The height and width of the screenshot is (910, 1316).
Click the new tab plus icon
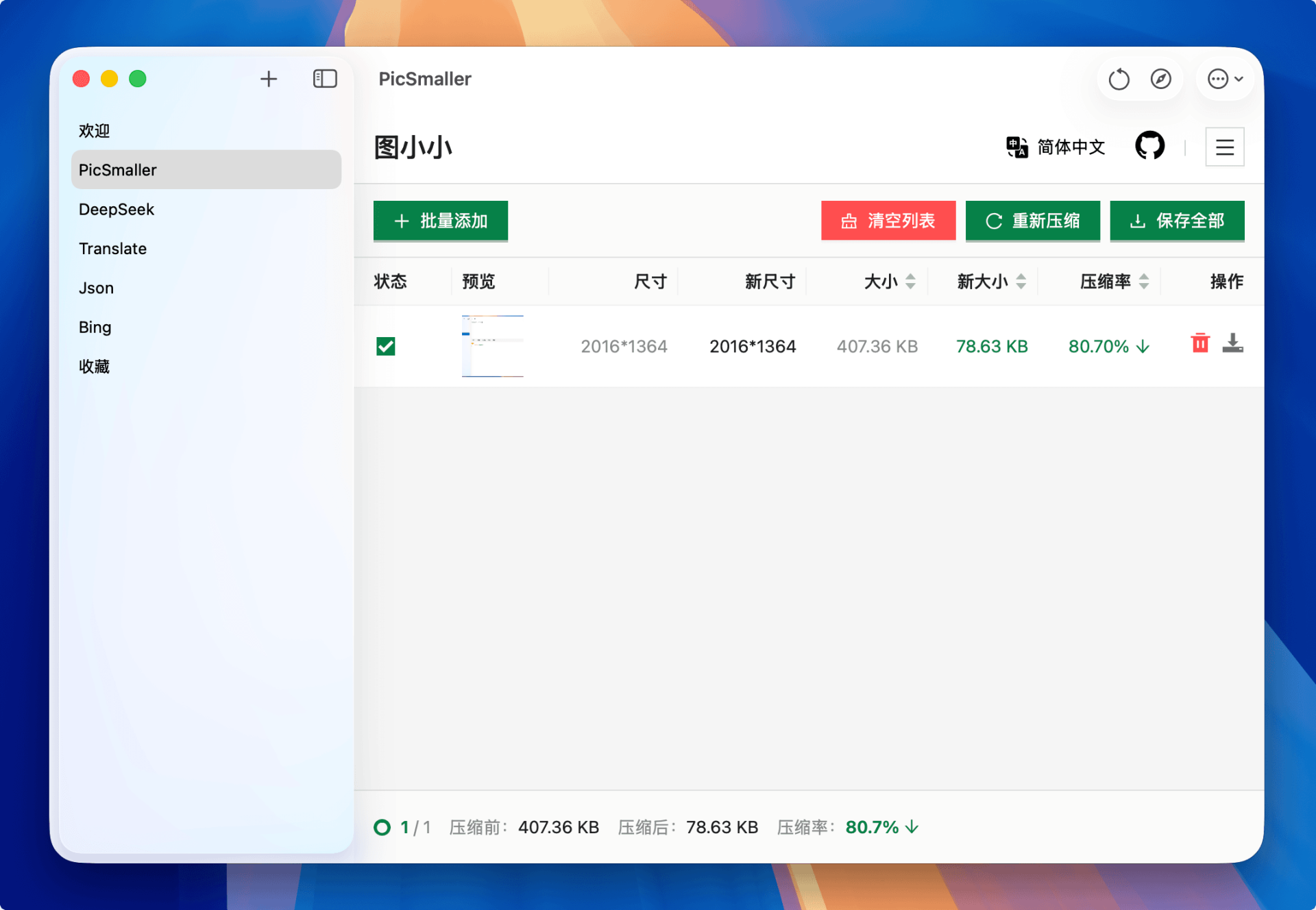[x=269, y=79]
